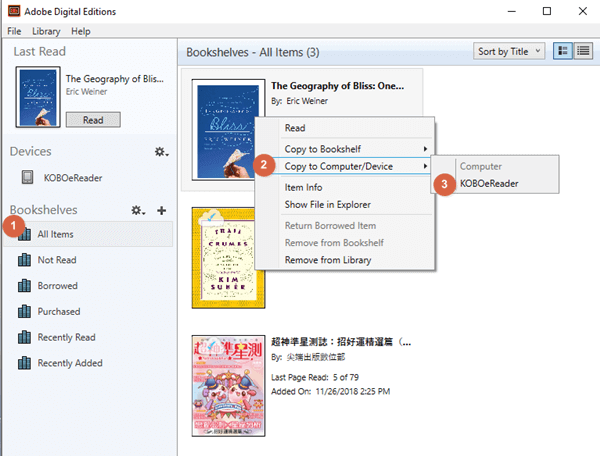Screen dimensions: 600x456
Task: Open the Bookshelves gear options menu
Action: point(138,210)
